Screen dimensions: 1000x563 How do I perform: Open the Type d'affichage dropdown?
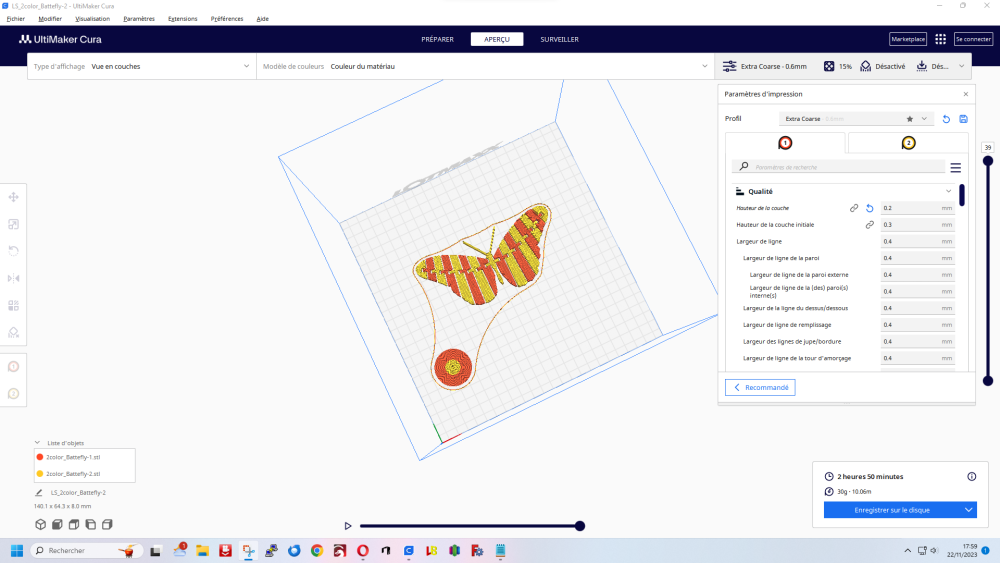[142, 66]
